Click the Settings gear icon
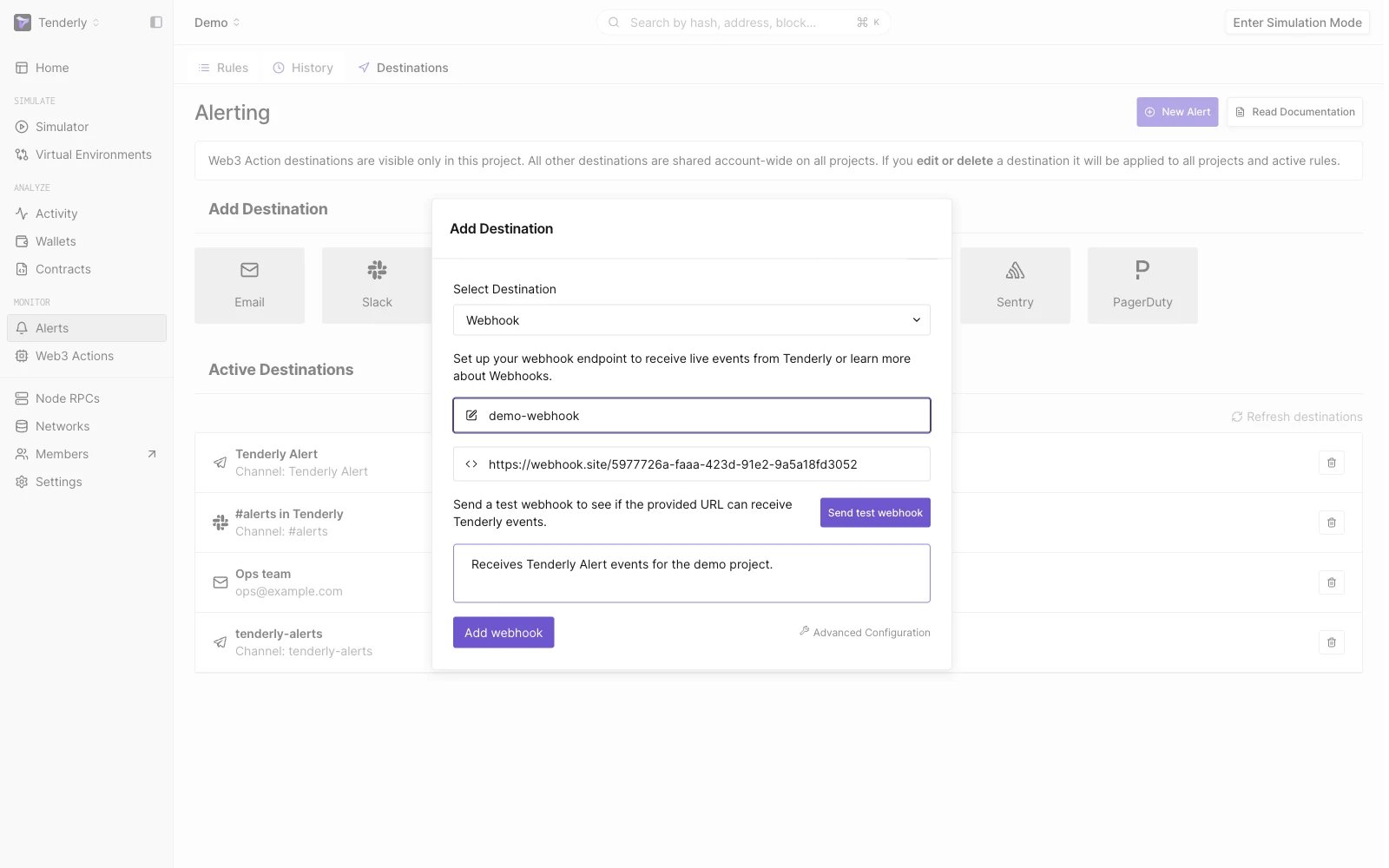This screenshot has height=868, width=1389. [22, 482]
